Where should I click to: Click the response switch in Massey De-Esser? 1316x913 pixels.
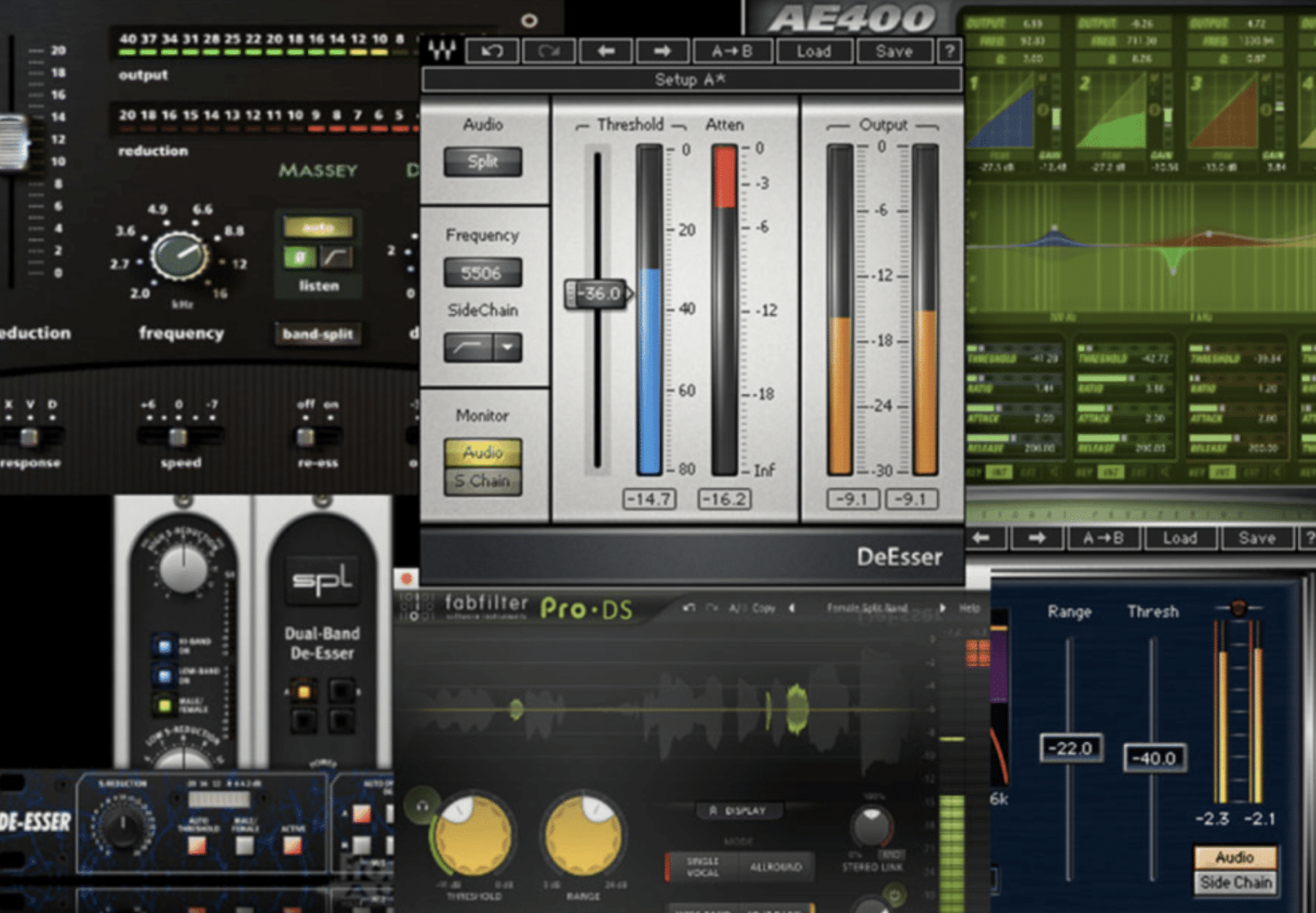tap(29, 437)
